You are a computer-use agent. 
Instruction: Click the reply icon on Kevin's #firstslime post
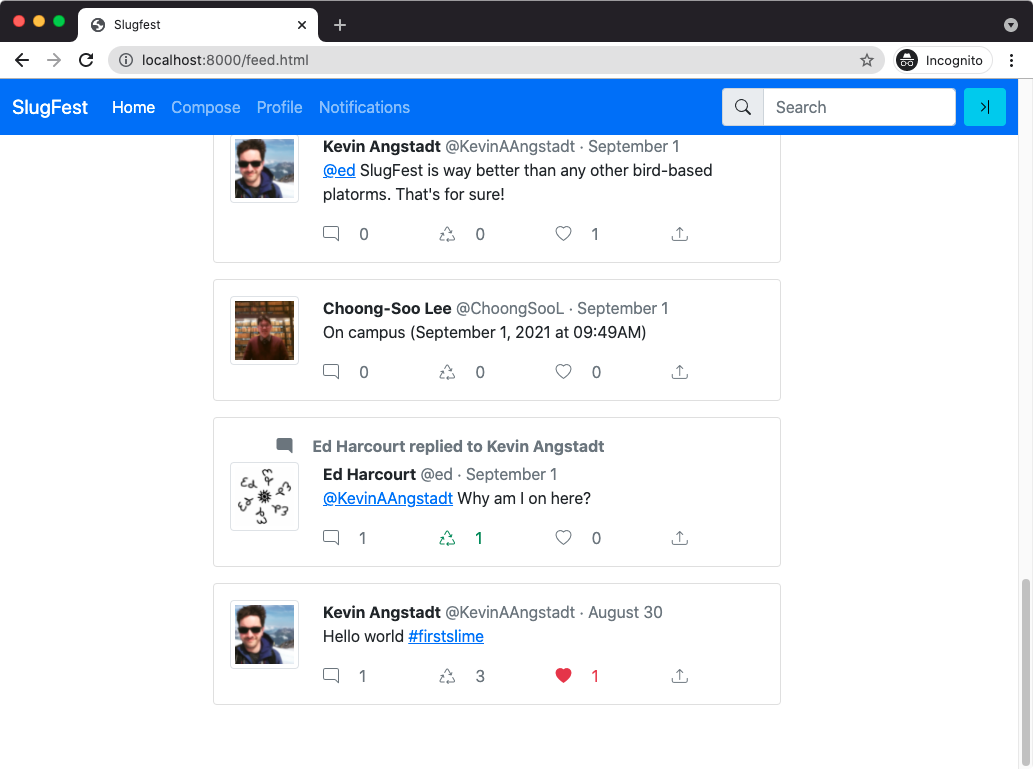pos(331,676)
